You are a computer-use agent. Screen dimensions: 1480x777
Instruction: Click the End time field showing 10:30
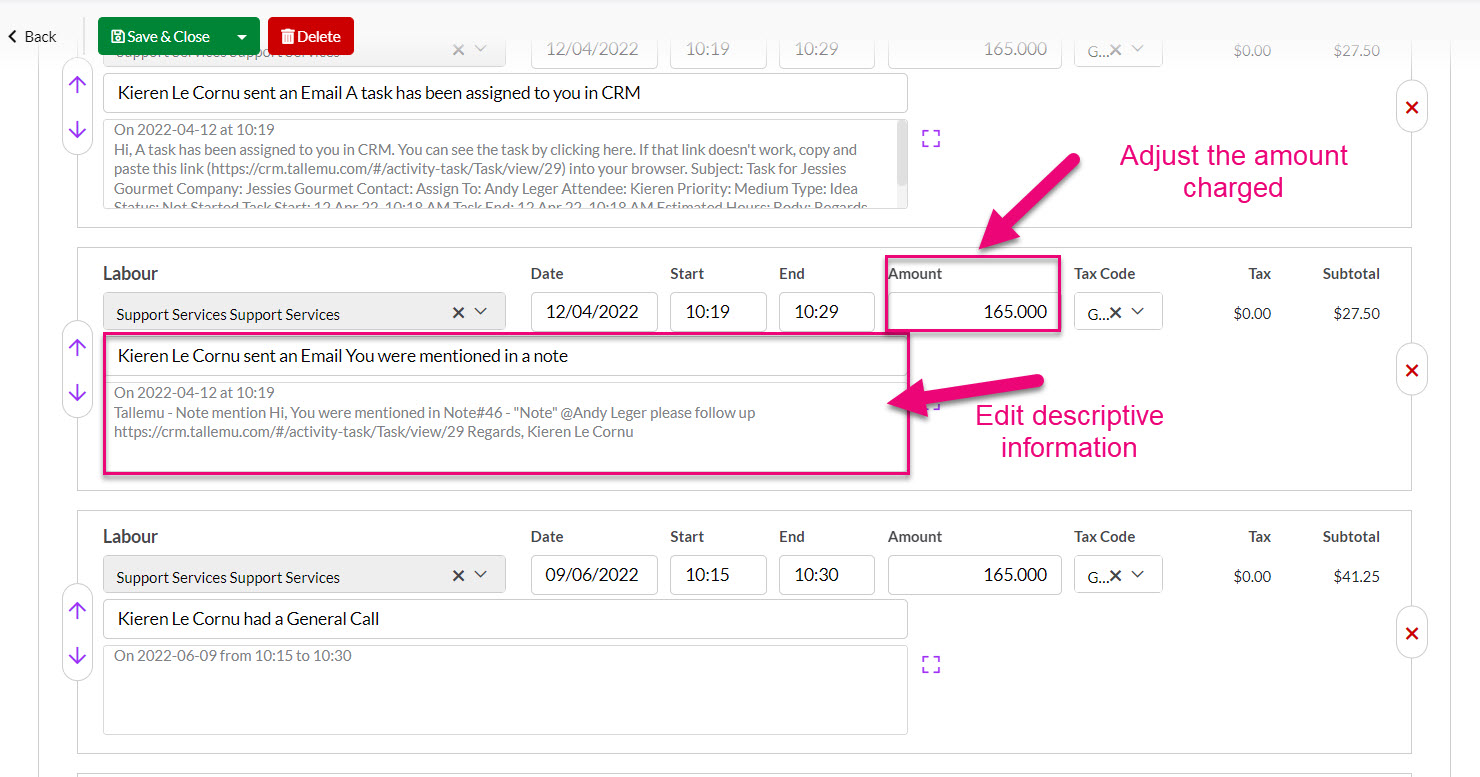[826, 575]
